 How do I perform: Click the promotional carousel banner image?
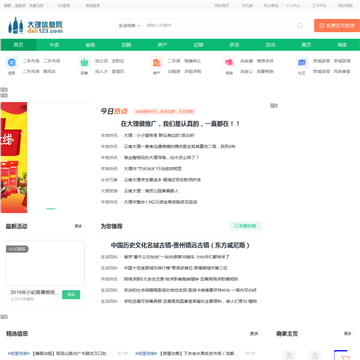14,157
